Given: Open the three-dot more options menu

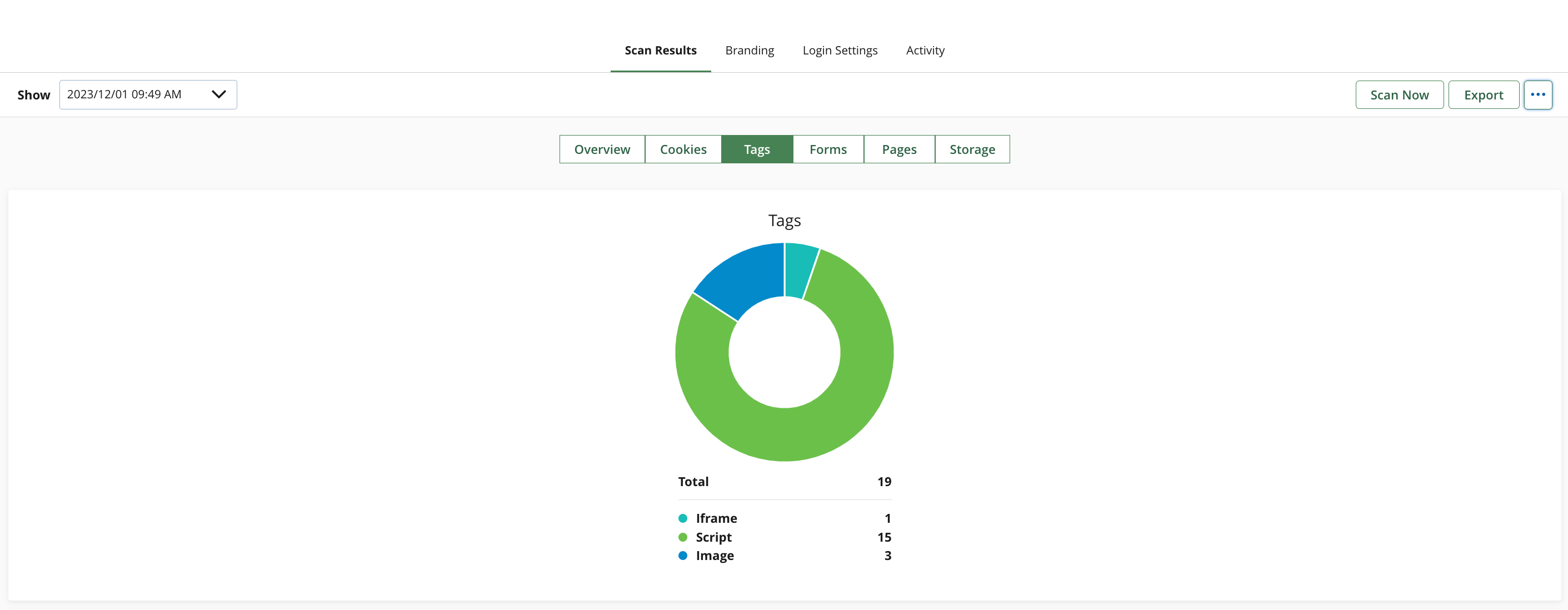Looking at the screenshot, I should 1537,95.
